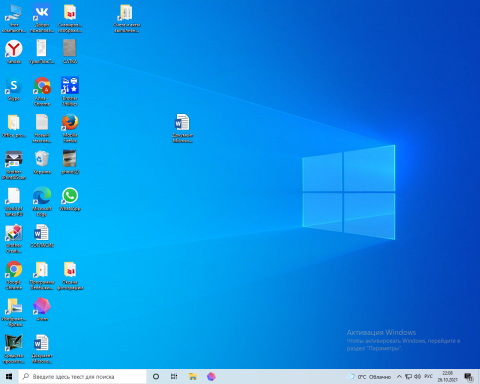Show hidden system tray icons
The image size is (480, 384).
coord(399,377)
